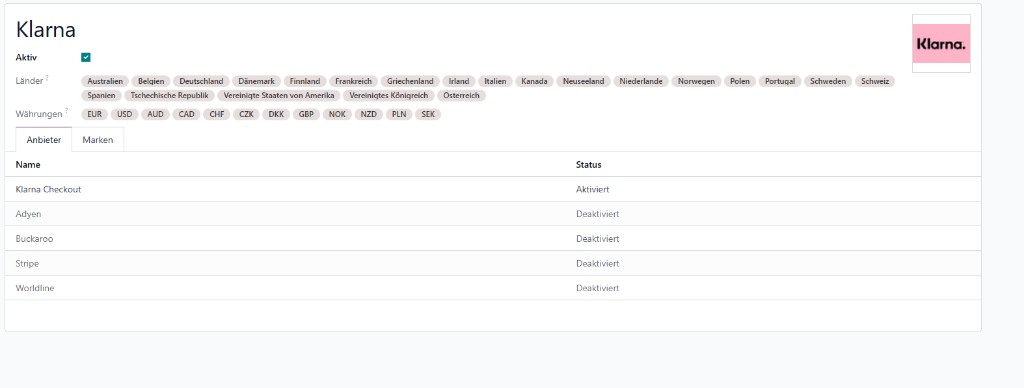This screenshot has height=388, width=1024.
Task: Select the CZK currency tag
Action: [246, 114]
